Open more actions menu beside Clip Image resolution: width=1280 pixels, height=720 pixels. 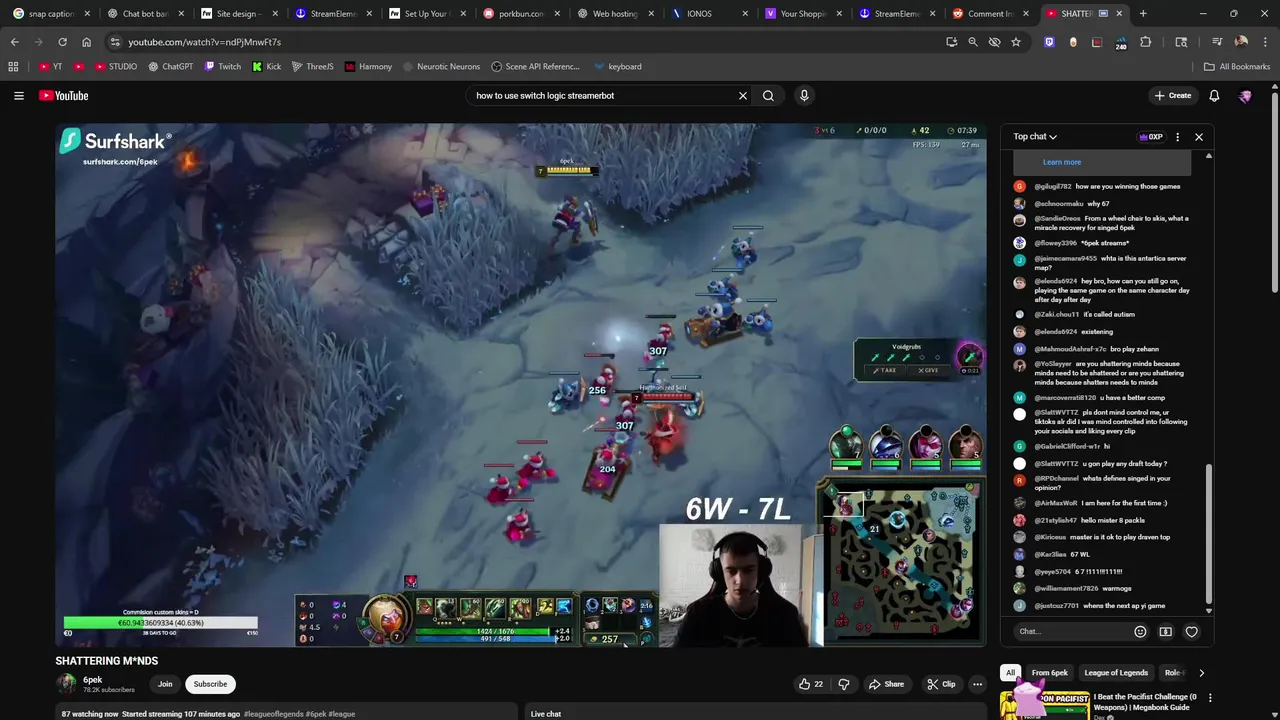pos(977,684)
